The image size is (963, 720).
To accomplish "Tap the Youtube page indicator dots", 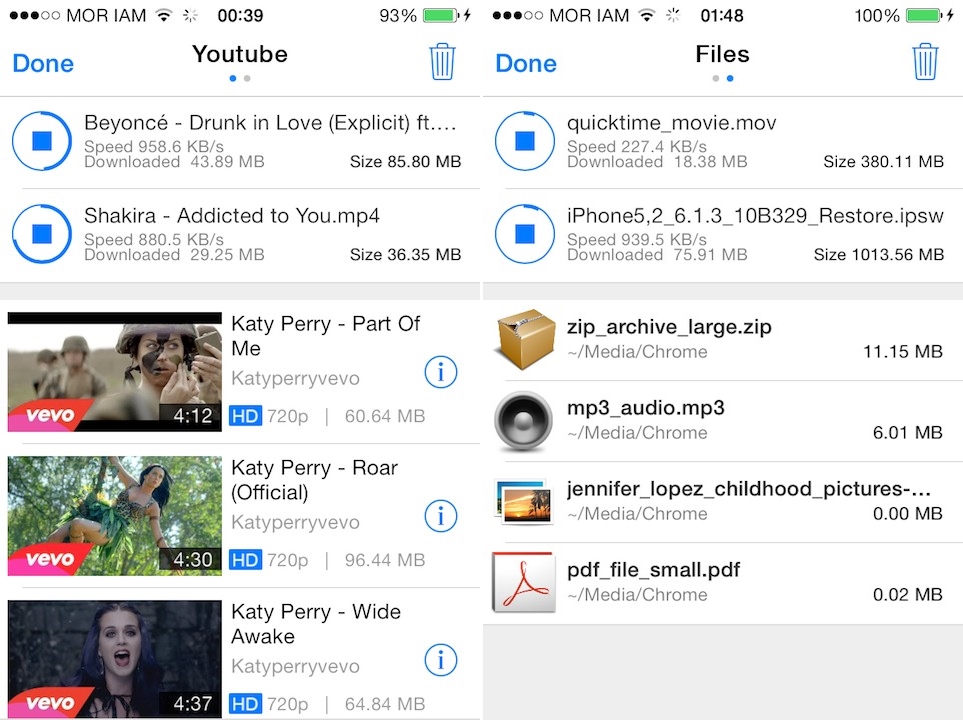I will [240, 79].
